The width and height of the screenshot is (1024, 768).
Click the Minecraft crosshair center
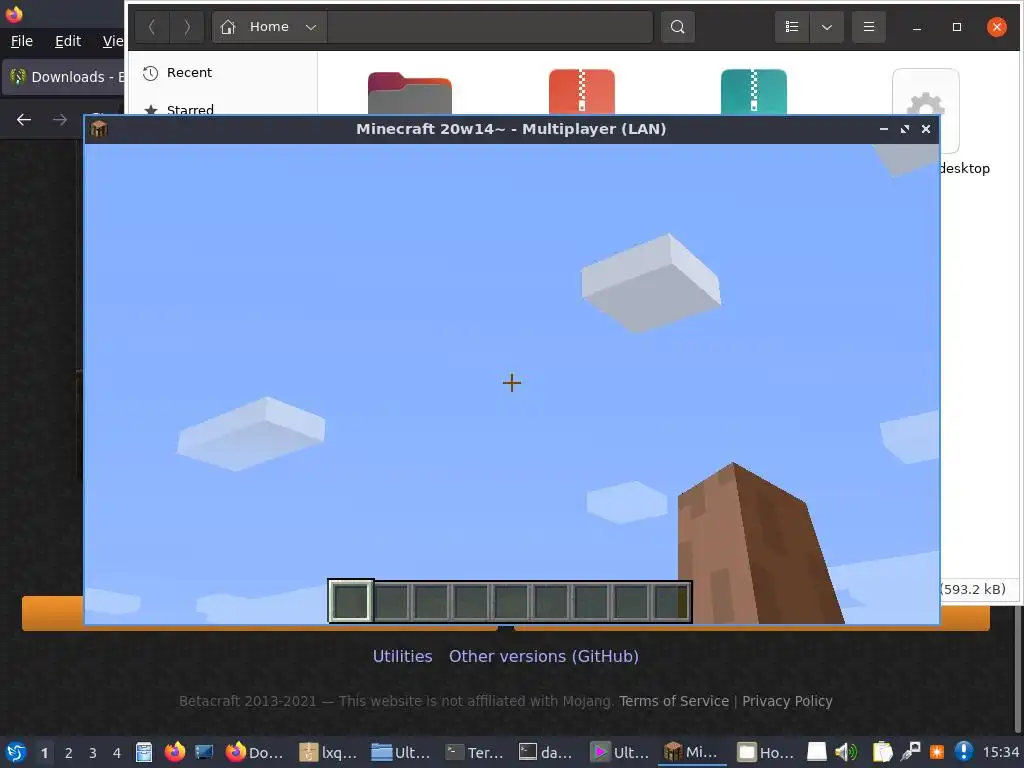[x=512, y=383]
